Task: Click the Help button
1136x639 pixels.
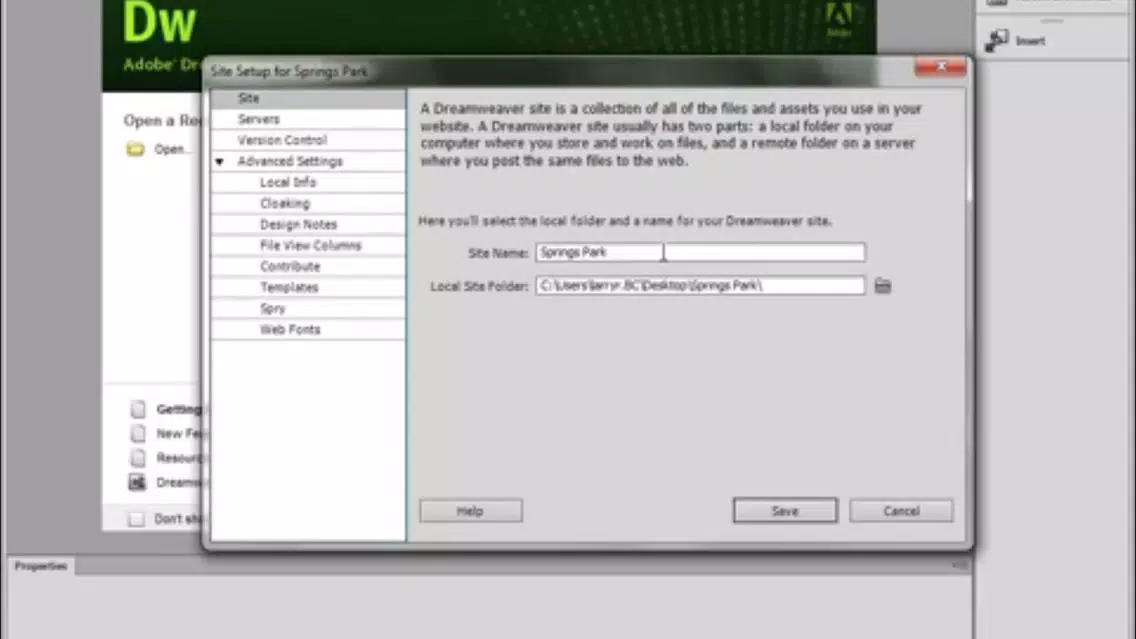Action: click(470, 511)
